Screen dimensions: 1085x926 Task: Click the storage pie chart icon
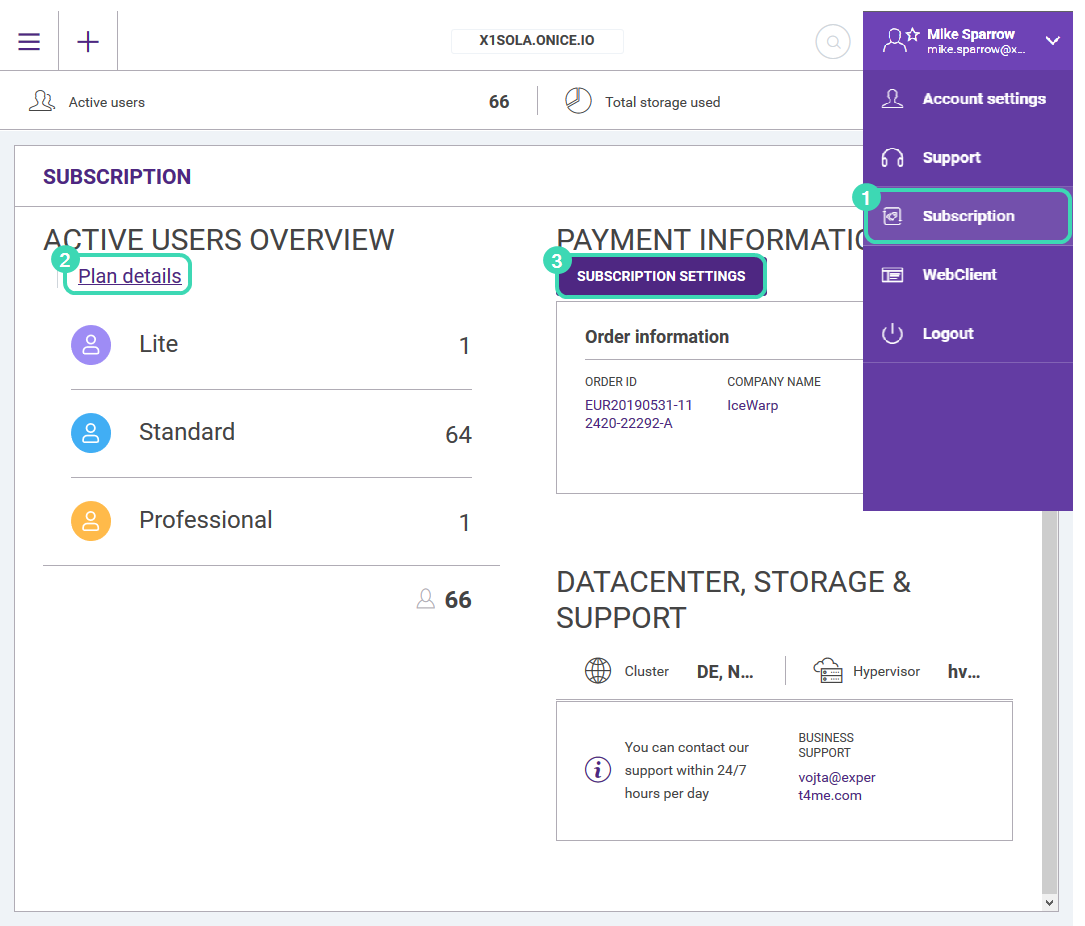(578, 101)
